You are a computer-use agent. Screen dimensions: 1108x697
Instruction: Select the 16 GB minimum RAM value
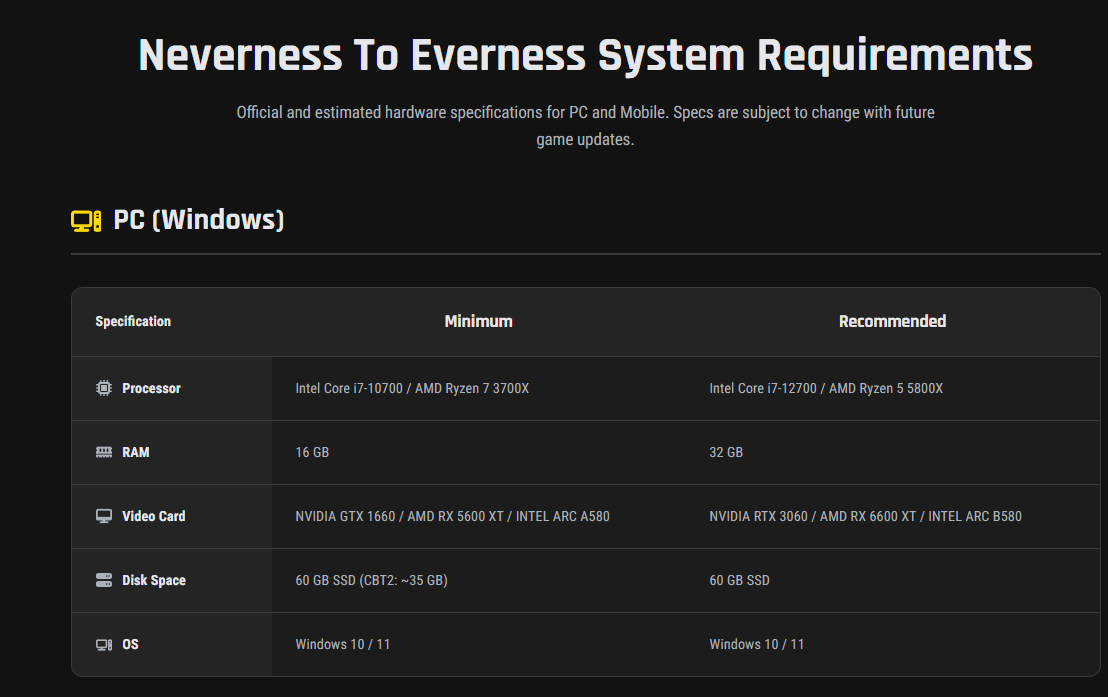tap(312, 452)
